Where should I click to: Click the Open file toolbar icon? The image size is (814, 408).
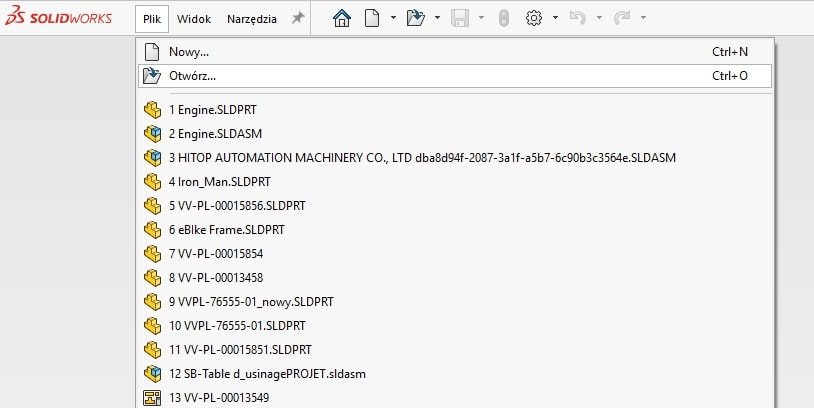[415, 18]
